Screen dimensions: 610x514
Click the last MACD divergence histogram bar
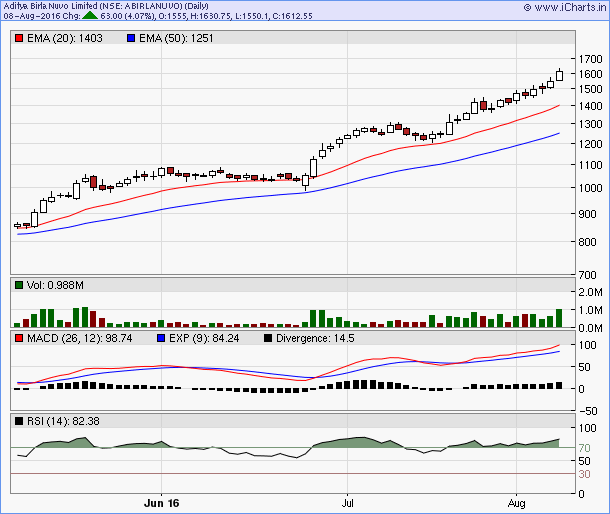click(x=559, y=386)
